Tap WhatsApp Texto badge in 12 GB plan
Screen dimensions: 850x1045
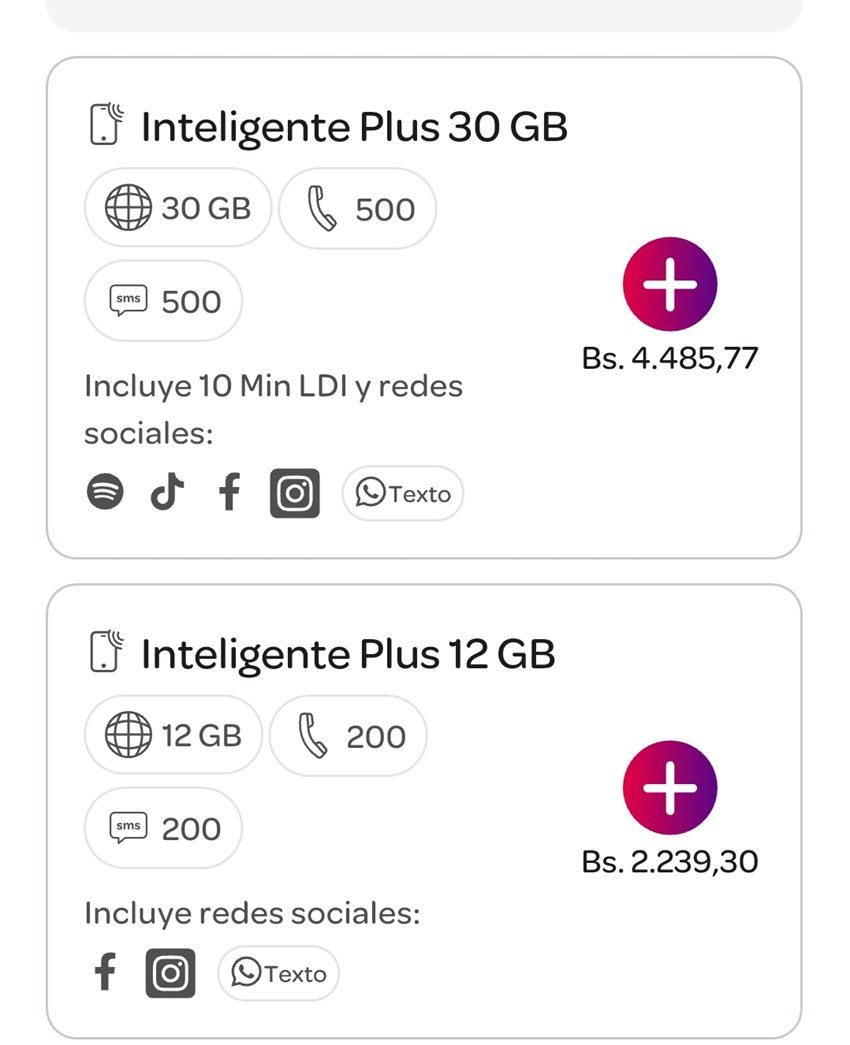click(279, 973)
